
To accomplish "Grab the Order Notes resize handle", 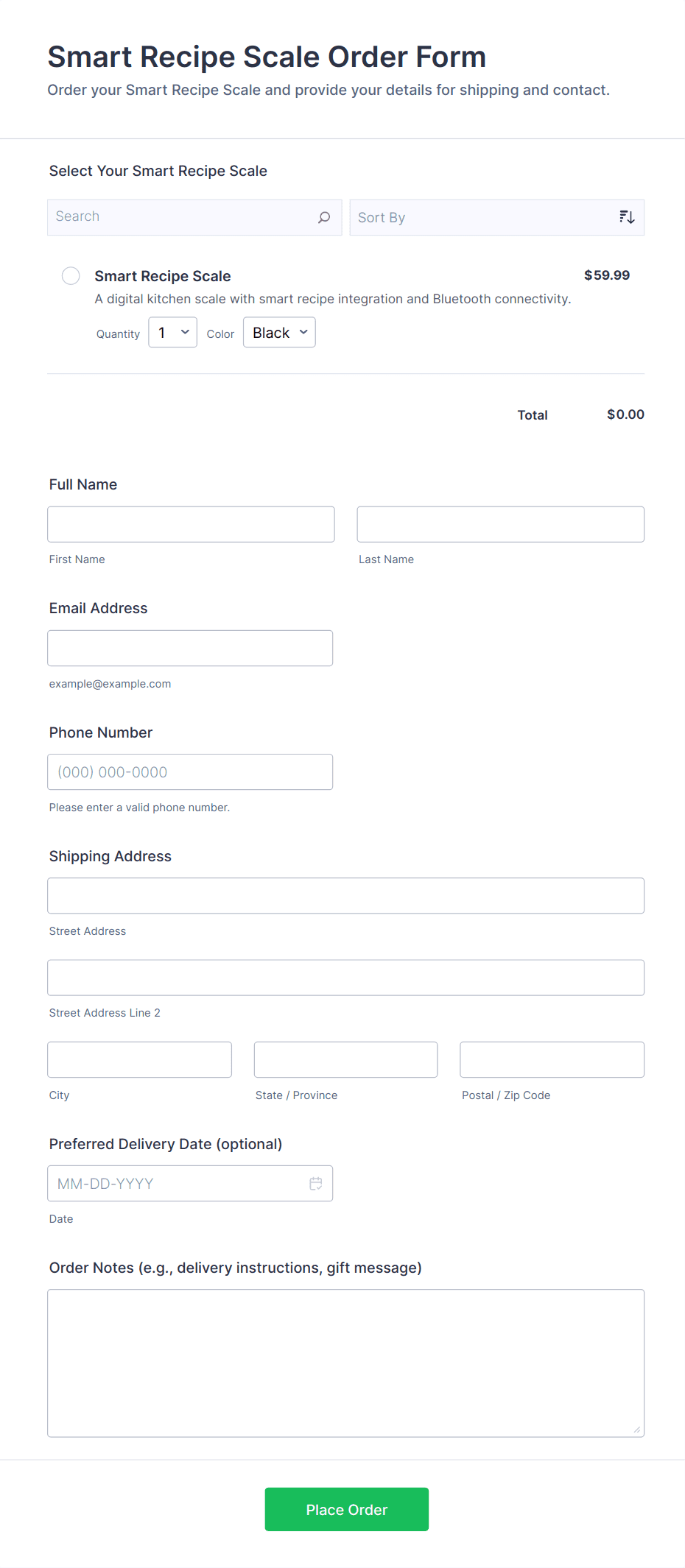I will 637,1430.
